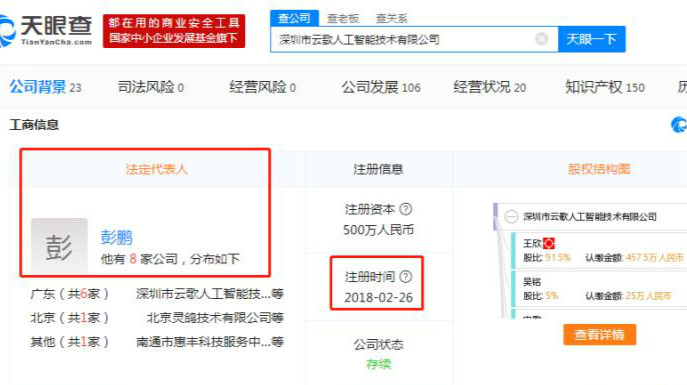Viewport: 687px width, 385px height.
Task: Click the blue TianYanCha icon at right of 工商信息
Action: click(x=679, y=125)
